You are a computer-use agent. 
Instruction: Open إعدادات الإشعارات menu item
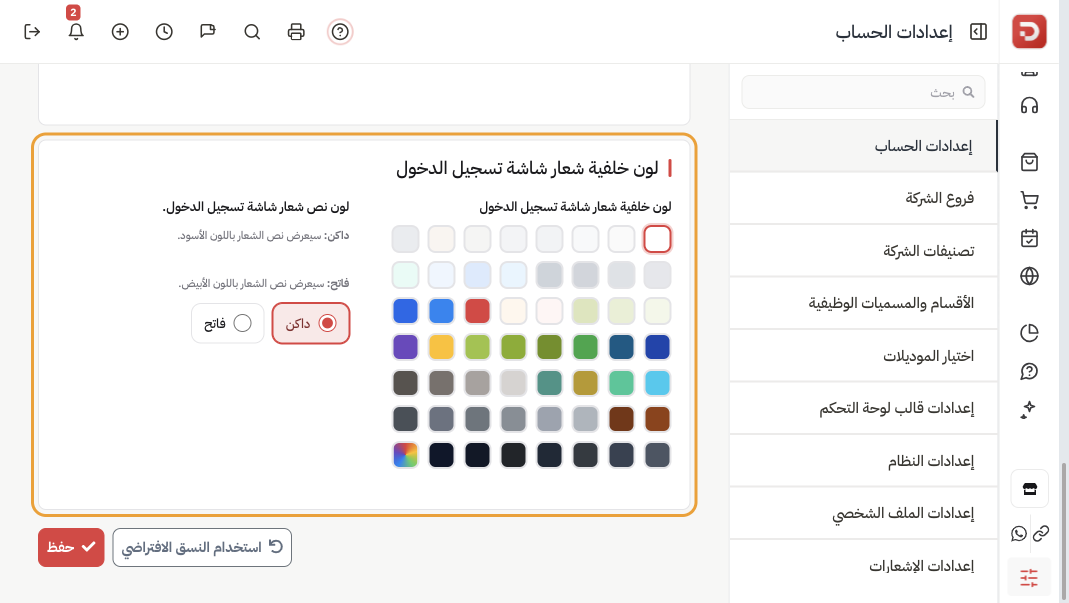(864, 566)
